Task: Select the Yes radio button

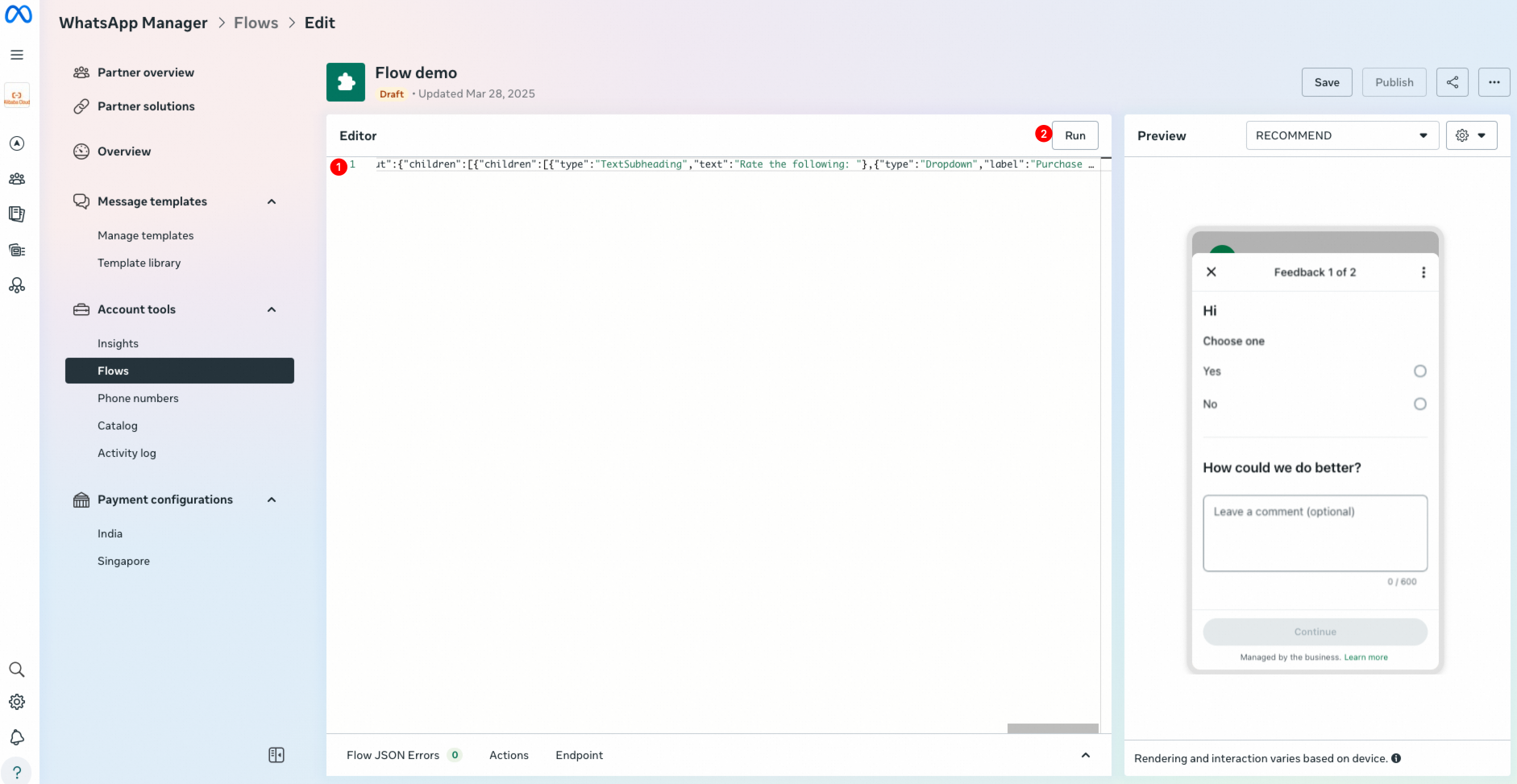Action: click(x=1420, y=371)
